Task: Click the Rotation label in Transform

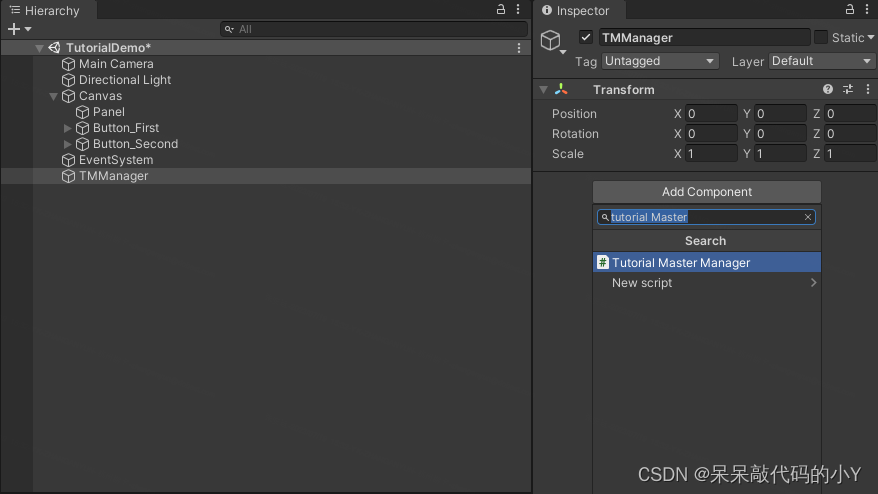Action: (575, 134)
